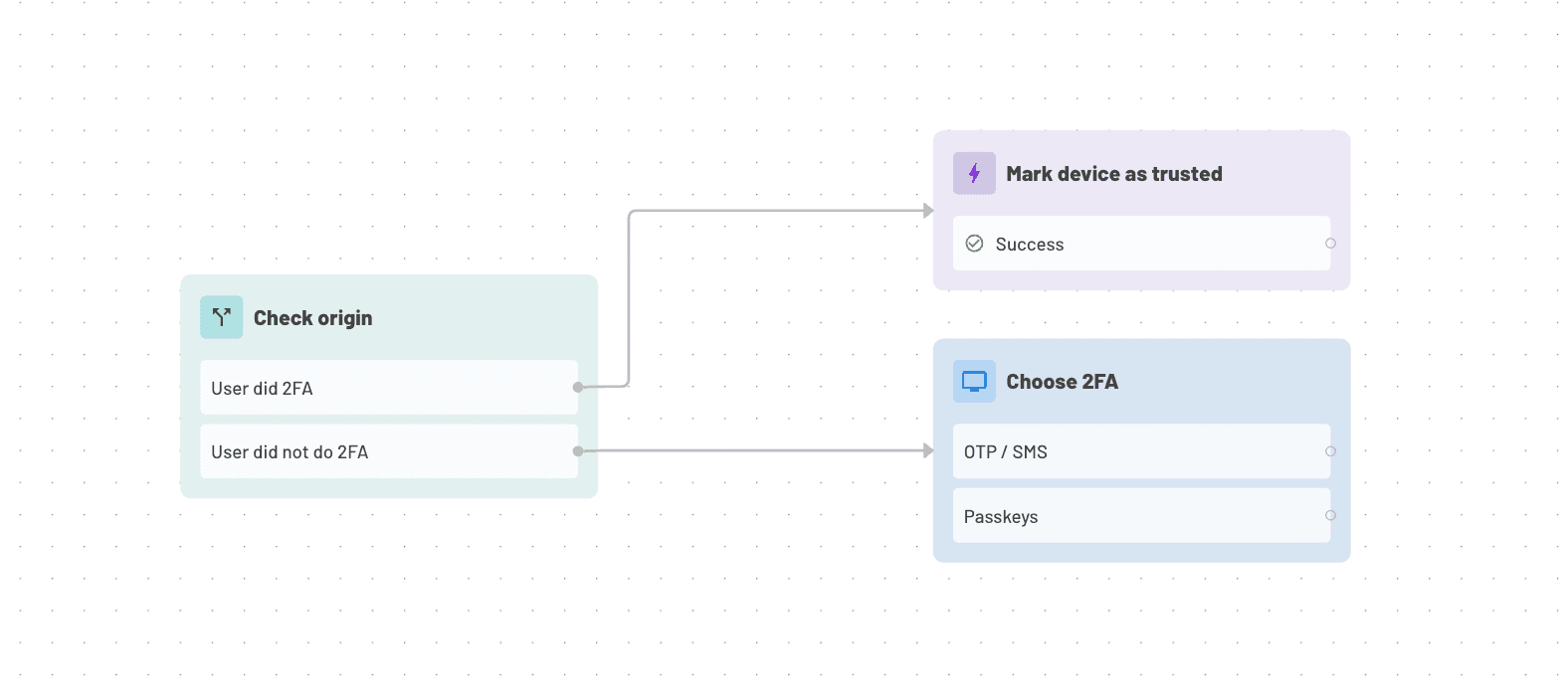Select the Passkeys option row
This screenshot has height=694, width=1568.
point(1141,515)
